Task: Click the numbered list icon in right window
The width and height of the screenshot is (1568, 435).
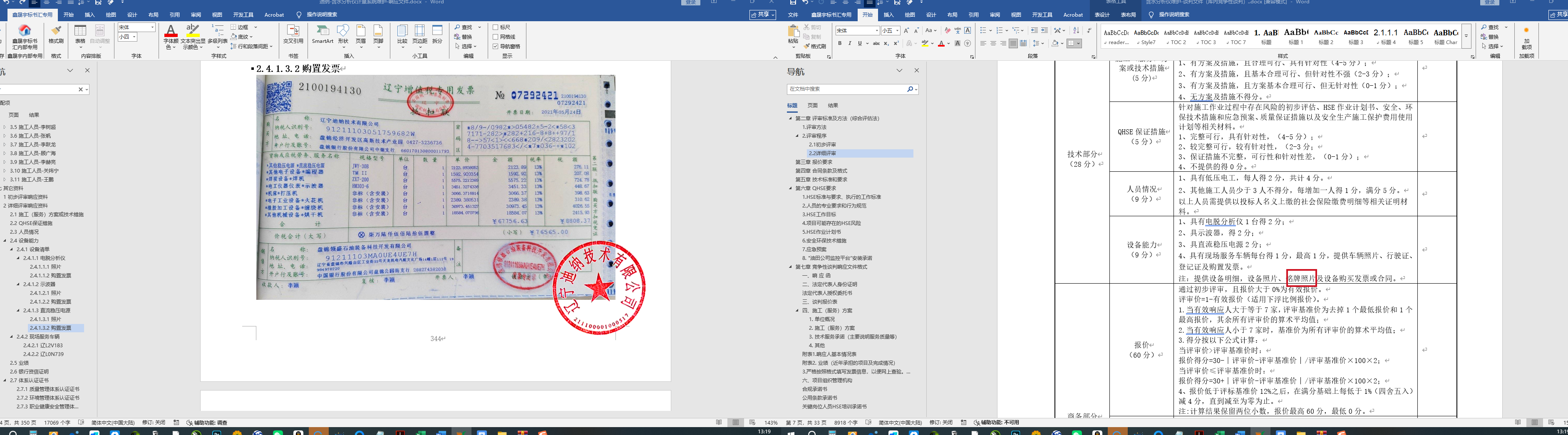Action: tap(1000, 30)
